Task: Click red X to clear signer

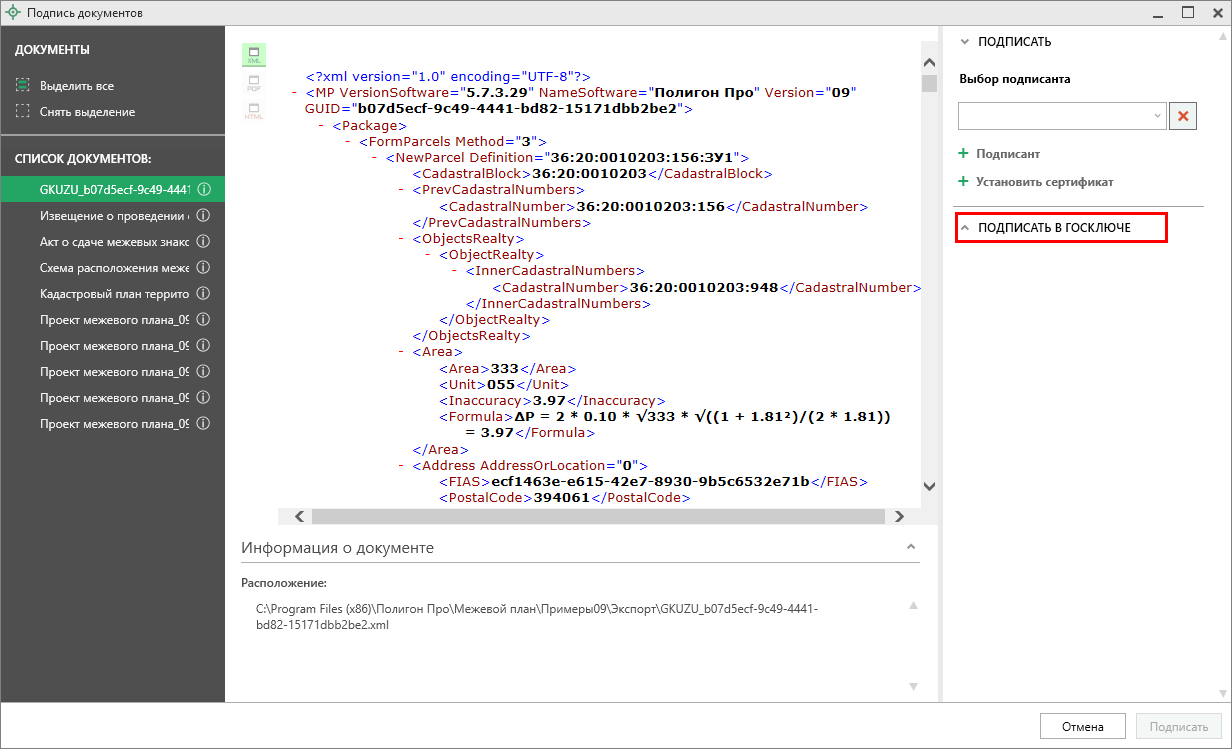Action: pos(1184,116)
